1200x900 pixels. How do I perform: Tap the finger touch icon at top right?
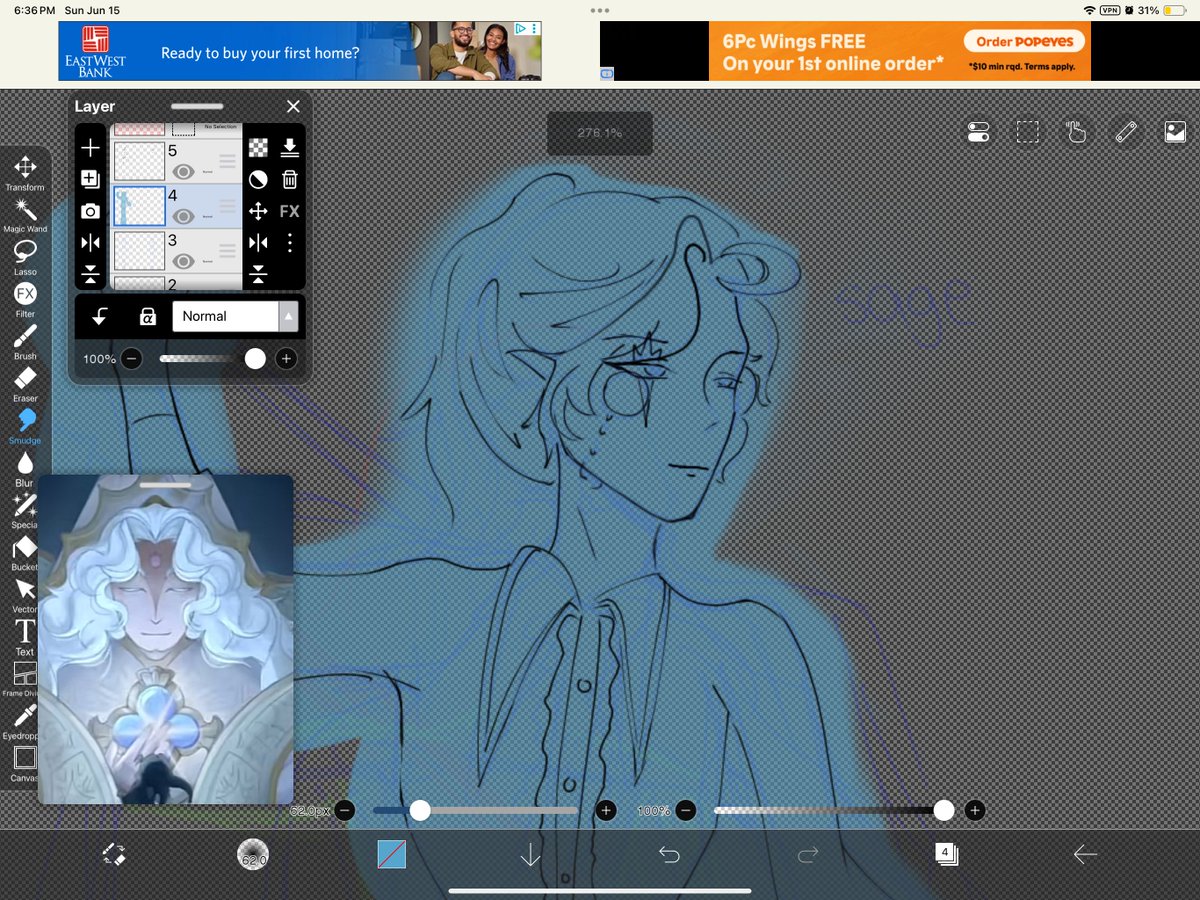point(1077,132)
